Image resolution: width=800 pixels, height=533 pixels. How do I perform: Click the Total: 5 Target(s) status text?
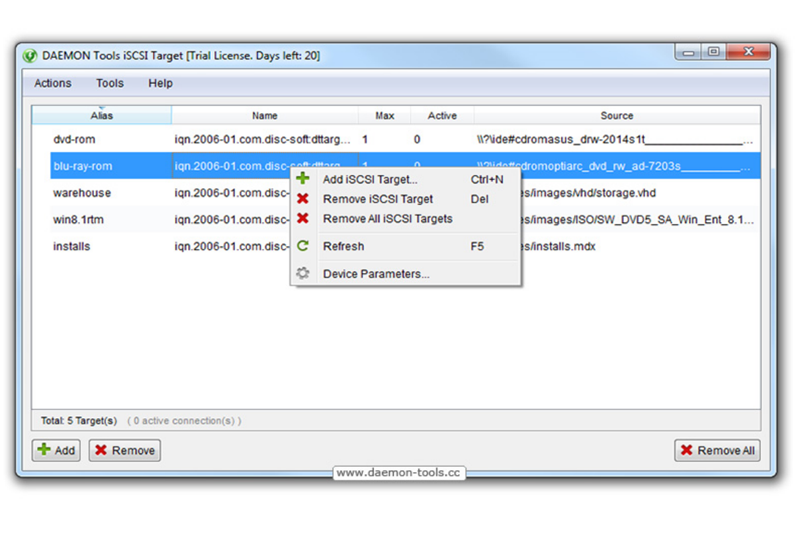(79, 421)
